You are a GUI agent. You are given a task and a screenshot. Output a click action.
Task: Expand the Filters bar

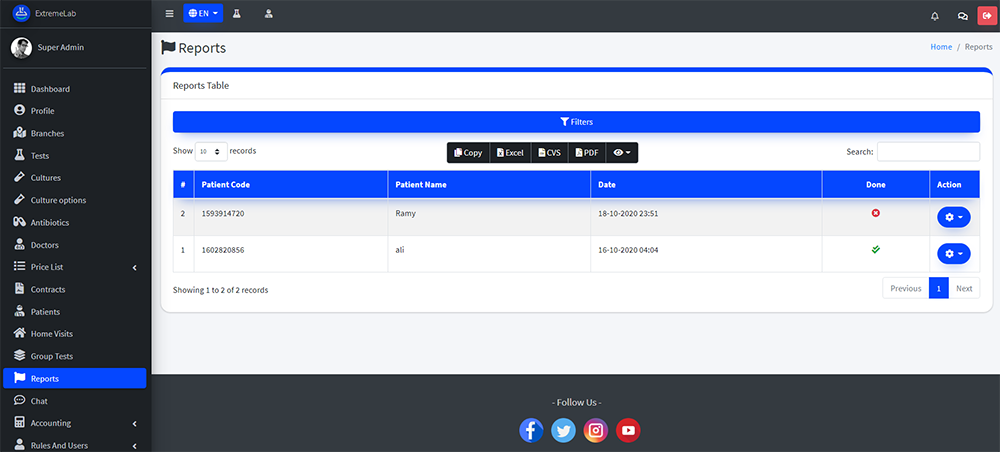pyautogui.click(x=576, y=122)
